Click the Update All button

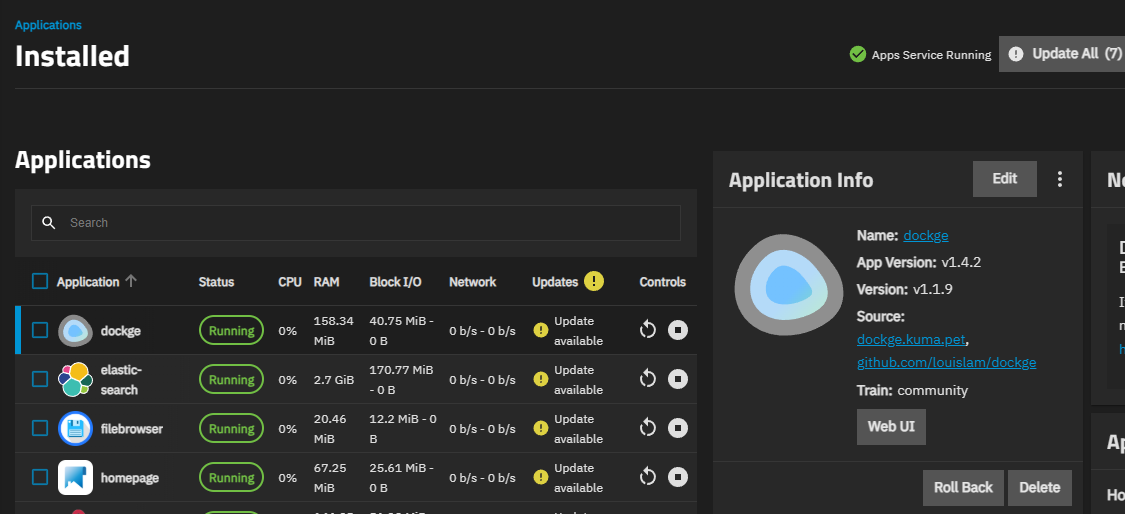1062,54
